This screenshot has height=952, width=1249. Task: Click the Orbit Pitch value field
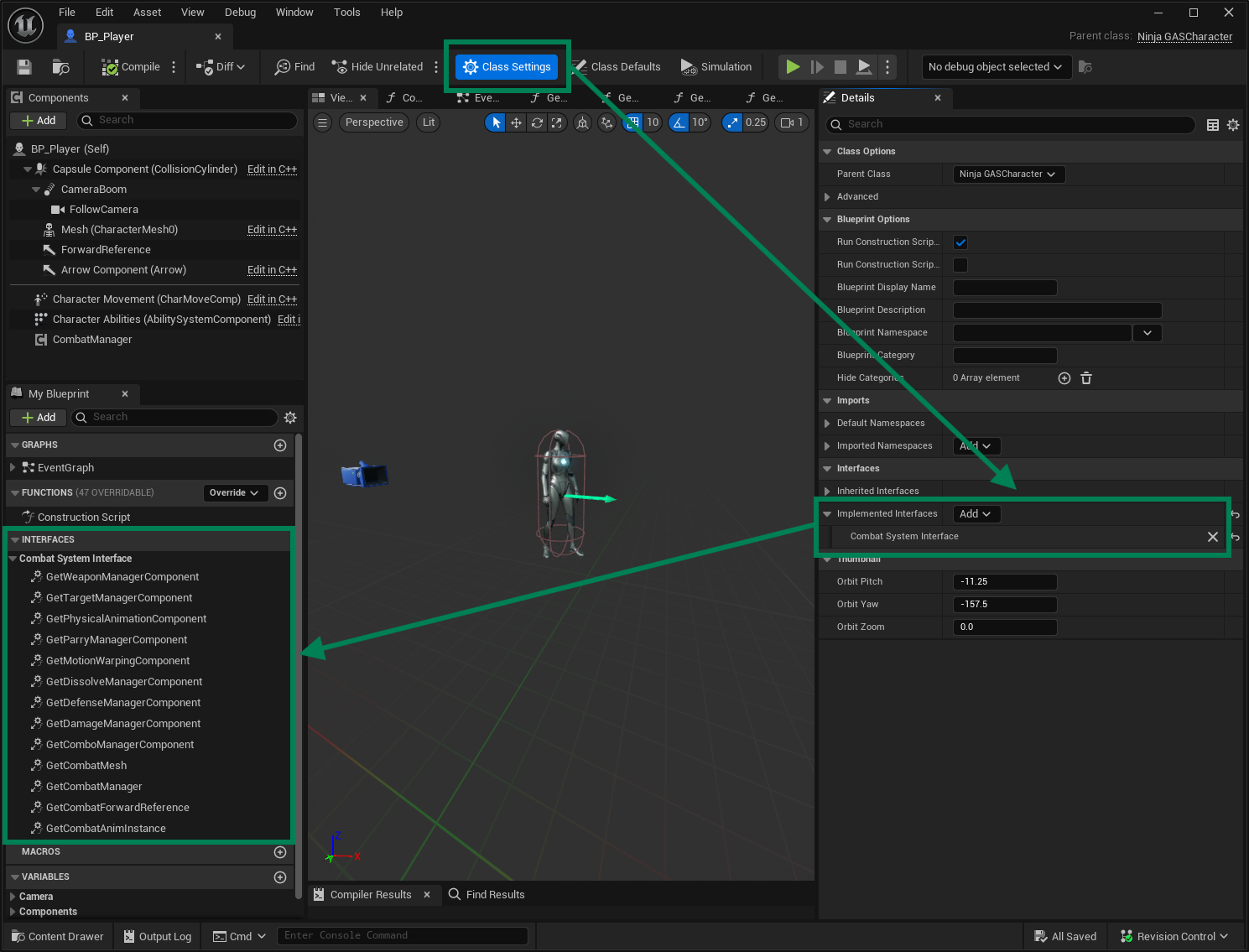(1004, 582)
